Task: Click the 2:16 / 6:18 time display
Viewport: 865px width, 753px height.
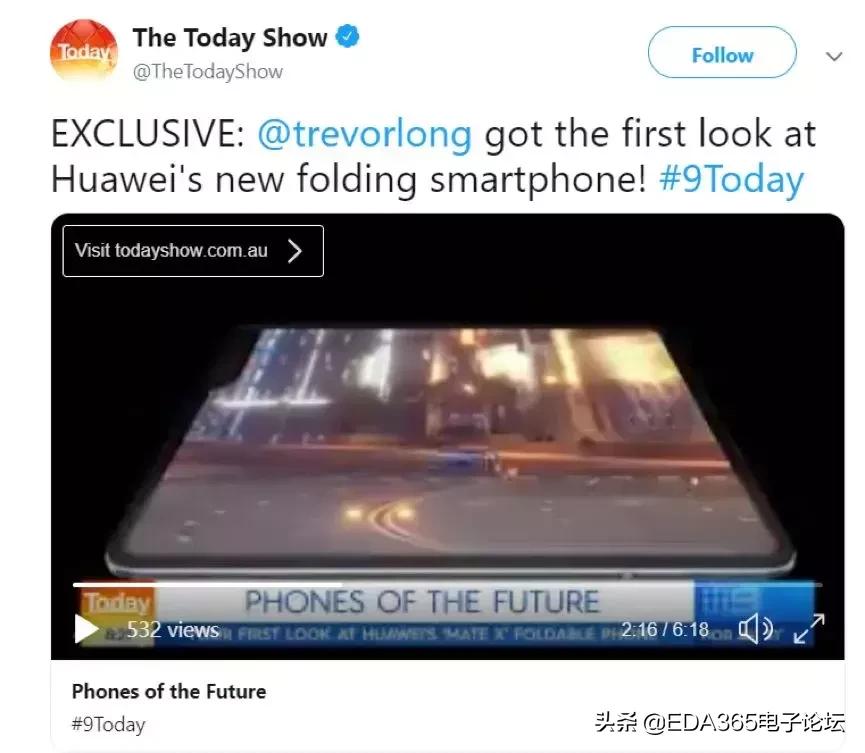Action: (x=665, y=629)
